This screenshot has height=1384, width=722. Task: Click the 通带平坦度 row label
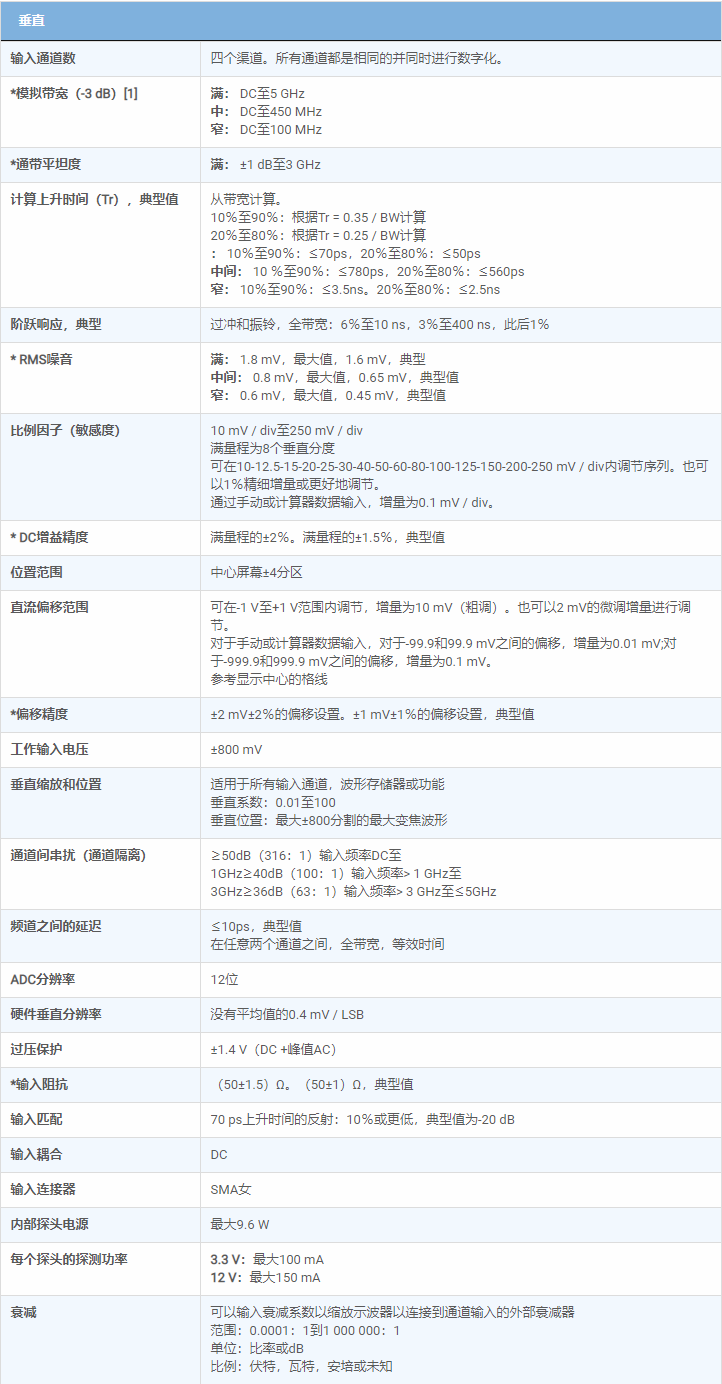tap(46, 164)
